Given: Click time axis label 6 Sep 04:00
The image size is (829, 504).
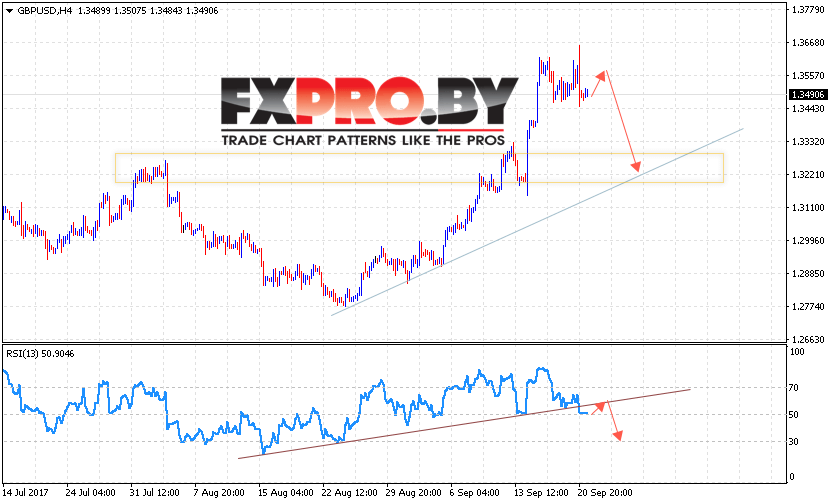Looking at the screenshot, I should [x=474, y=493].
